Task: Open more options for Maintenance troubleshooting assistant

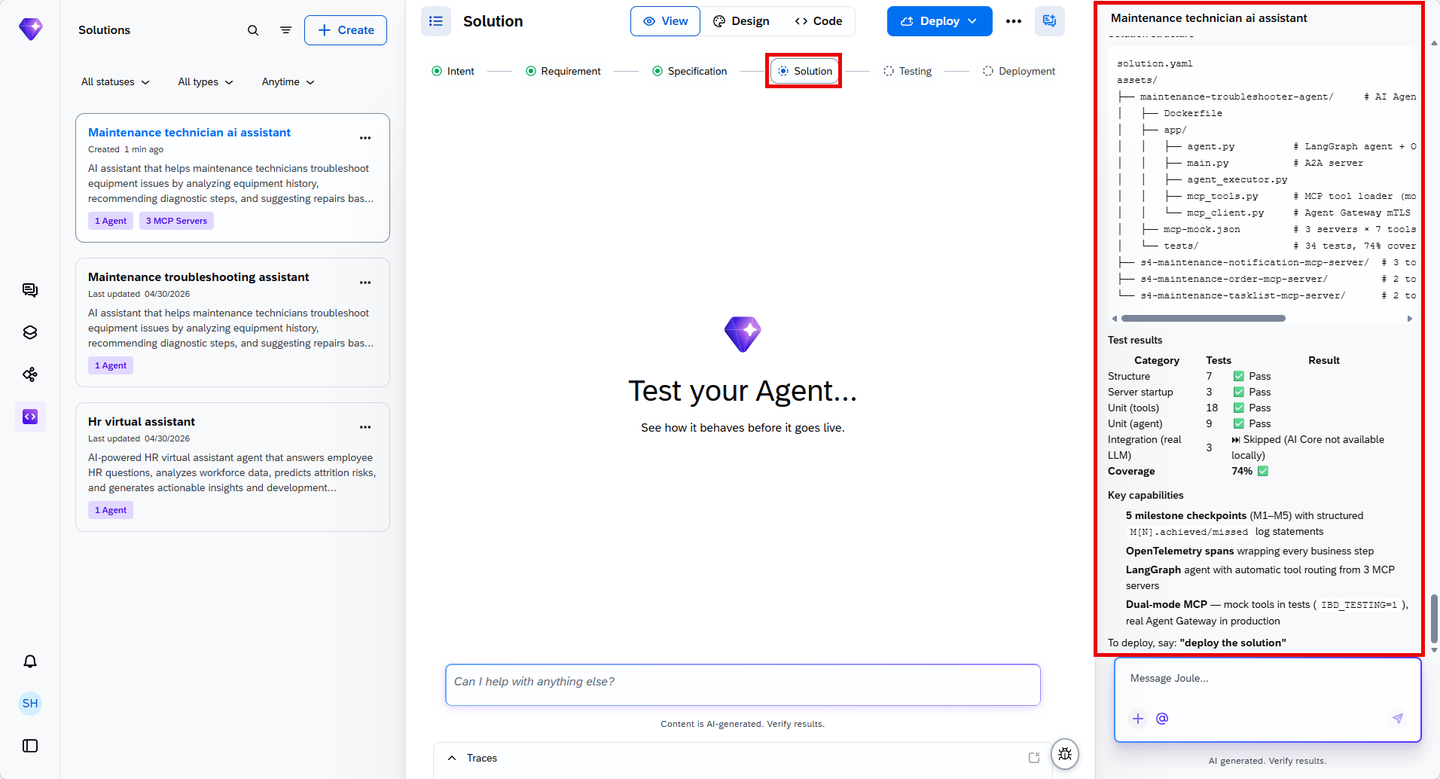Action: 365,283
